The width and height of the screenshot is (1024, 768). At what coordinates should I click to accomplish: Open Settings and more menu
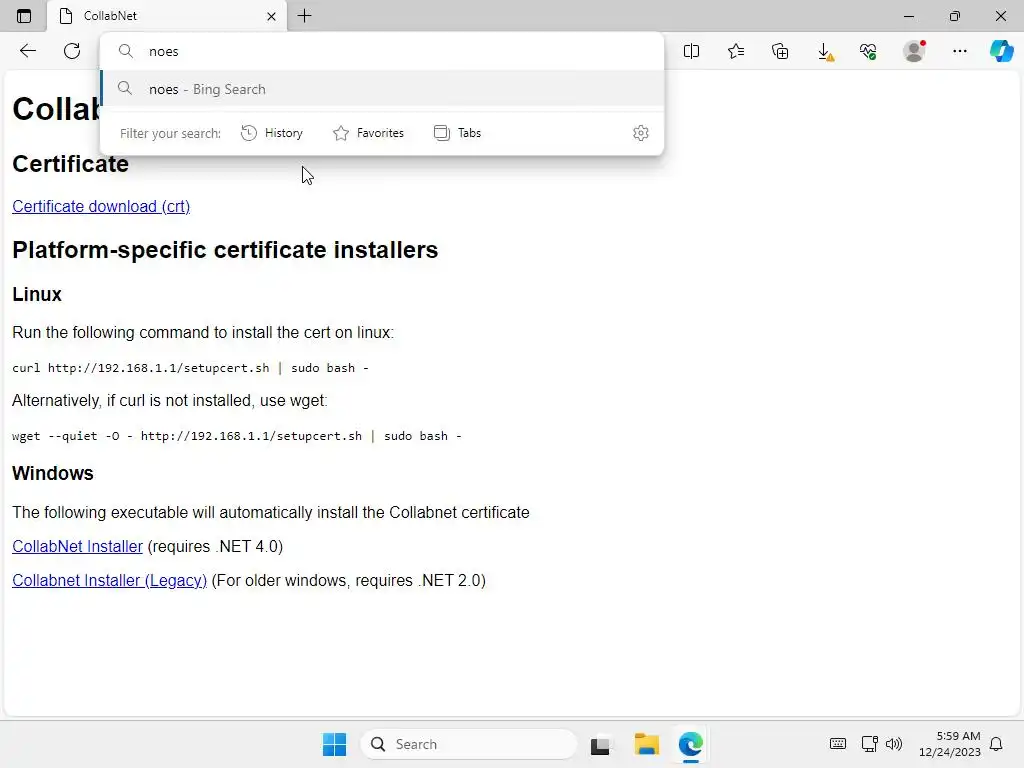959,51
